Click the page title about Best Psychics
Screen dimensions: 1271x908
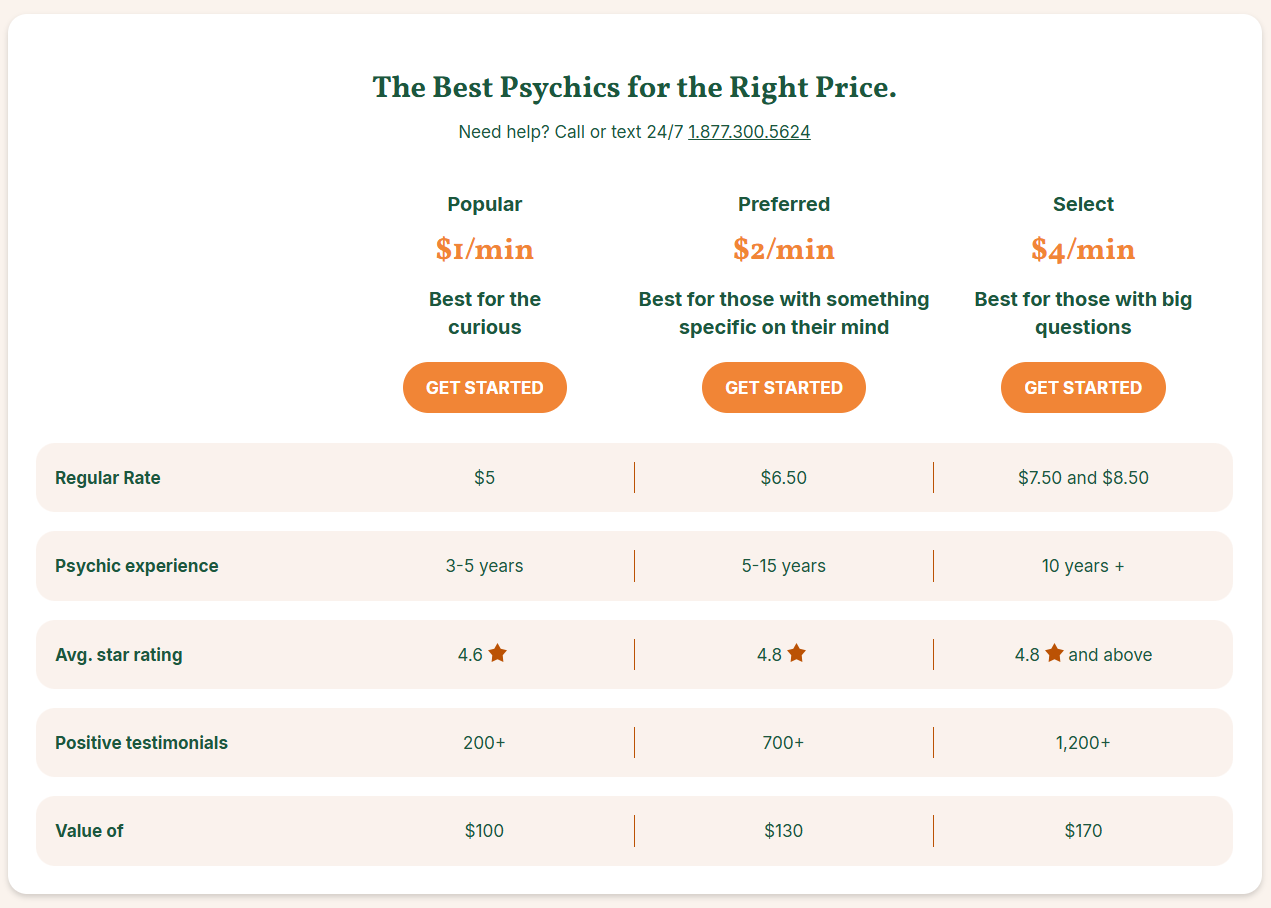634,88
